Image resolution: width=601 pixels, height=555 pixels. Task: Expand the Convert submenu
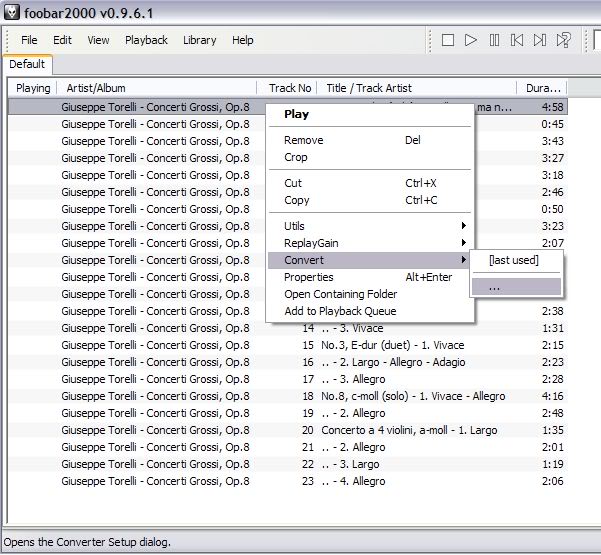tap(370, 260)
